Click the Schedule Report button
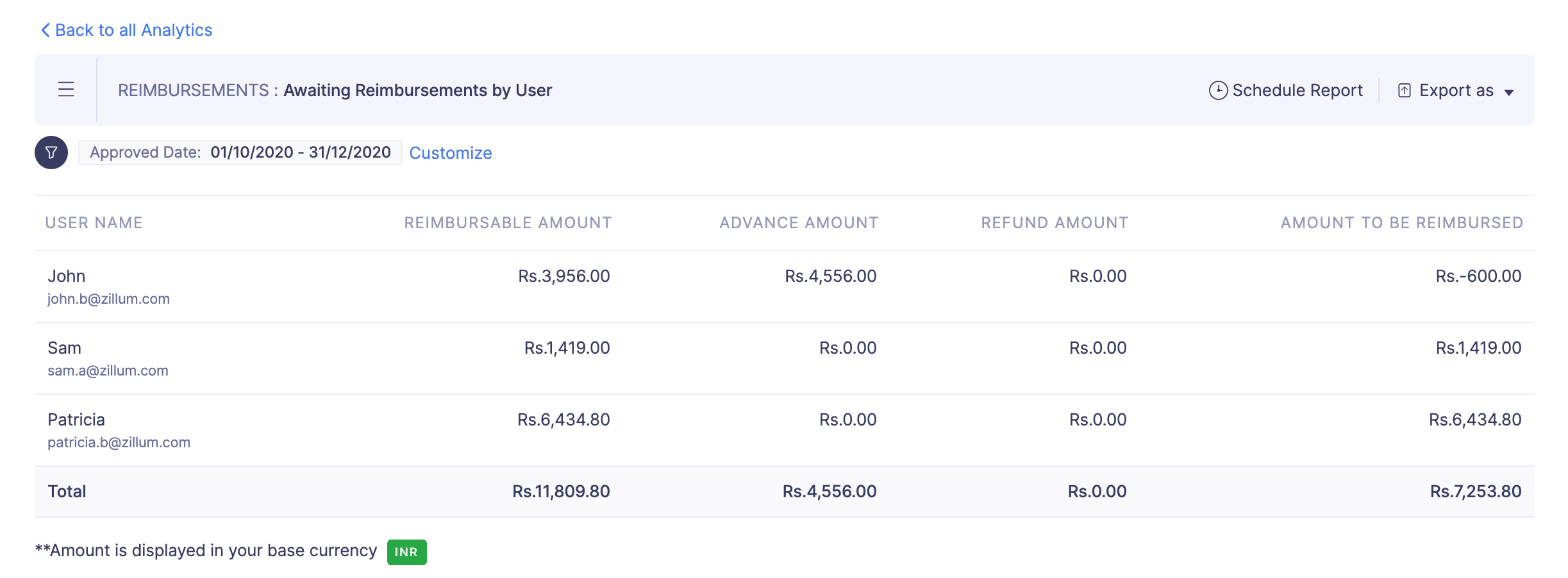The height and width of the screenshot is (578, 1568). pos(1297,90)
